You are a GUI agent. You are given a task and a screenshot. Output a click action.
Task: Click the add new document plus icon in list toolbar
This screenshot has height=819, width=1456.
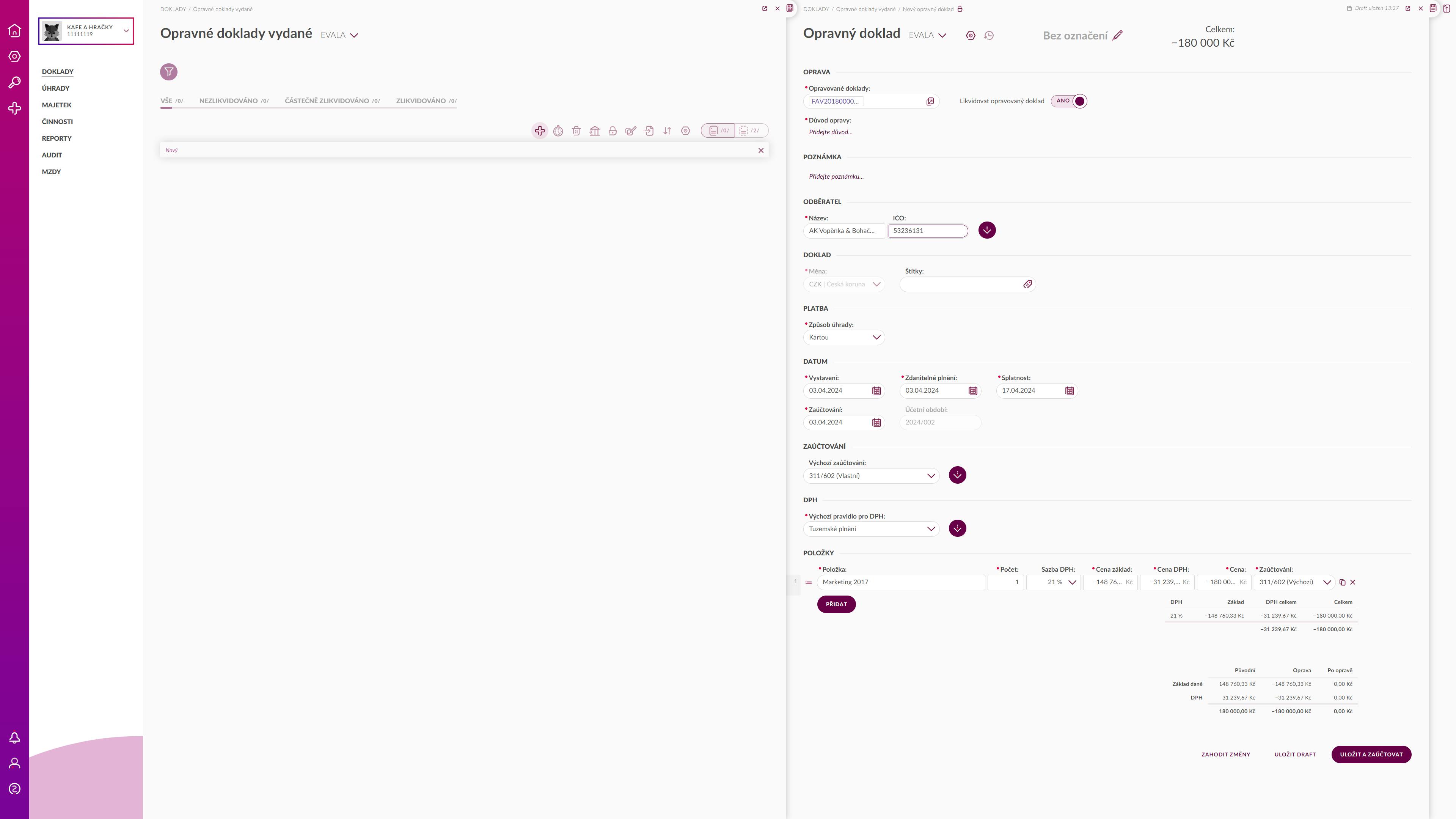540,131
